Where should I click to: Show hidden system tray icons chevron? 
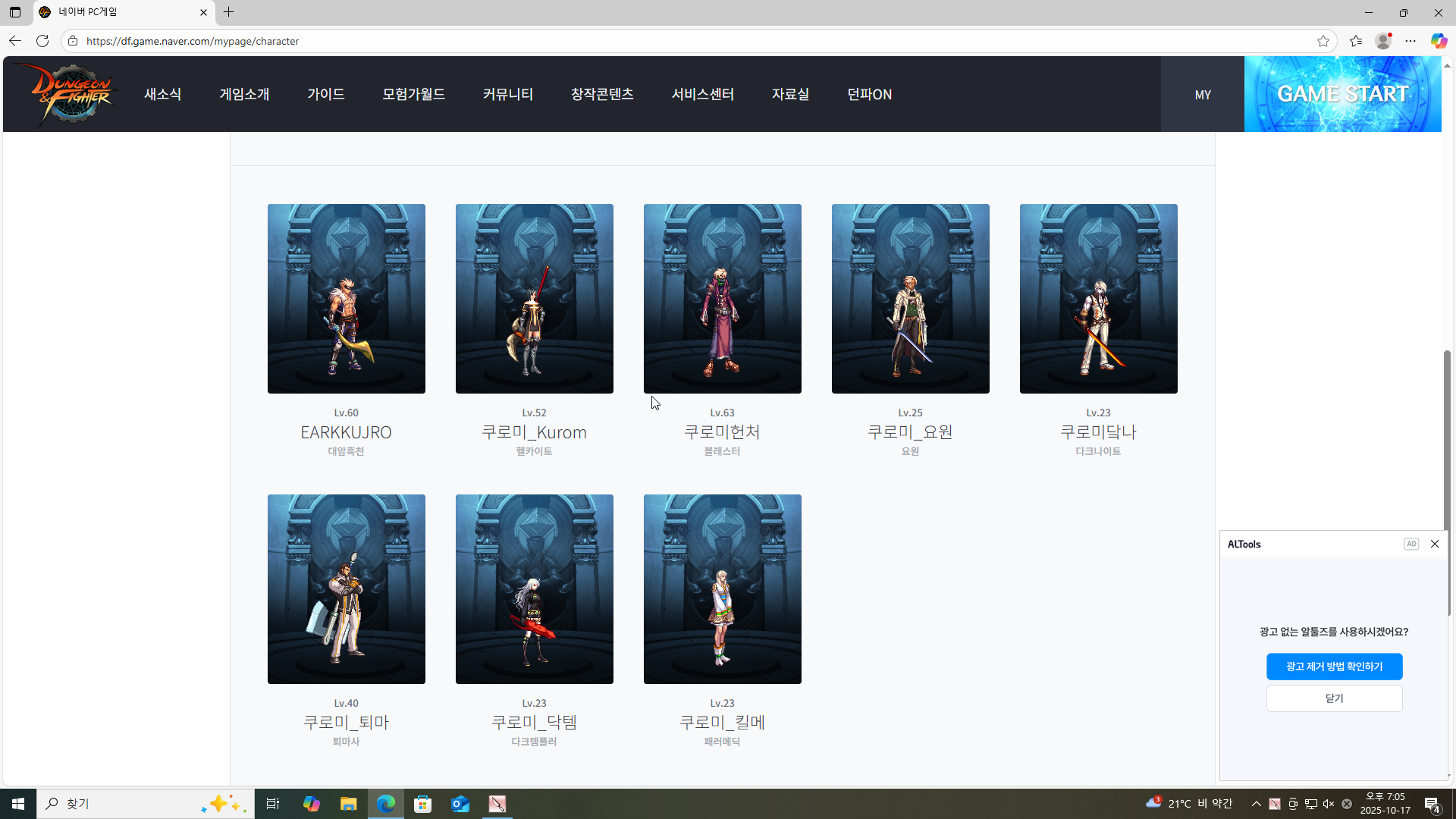[x=1256, y=804]
